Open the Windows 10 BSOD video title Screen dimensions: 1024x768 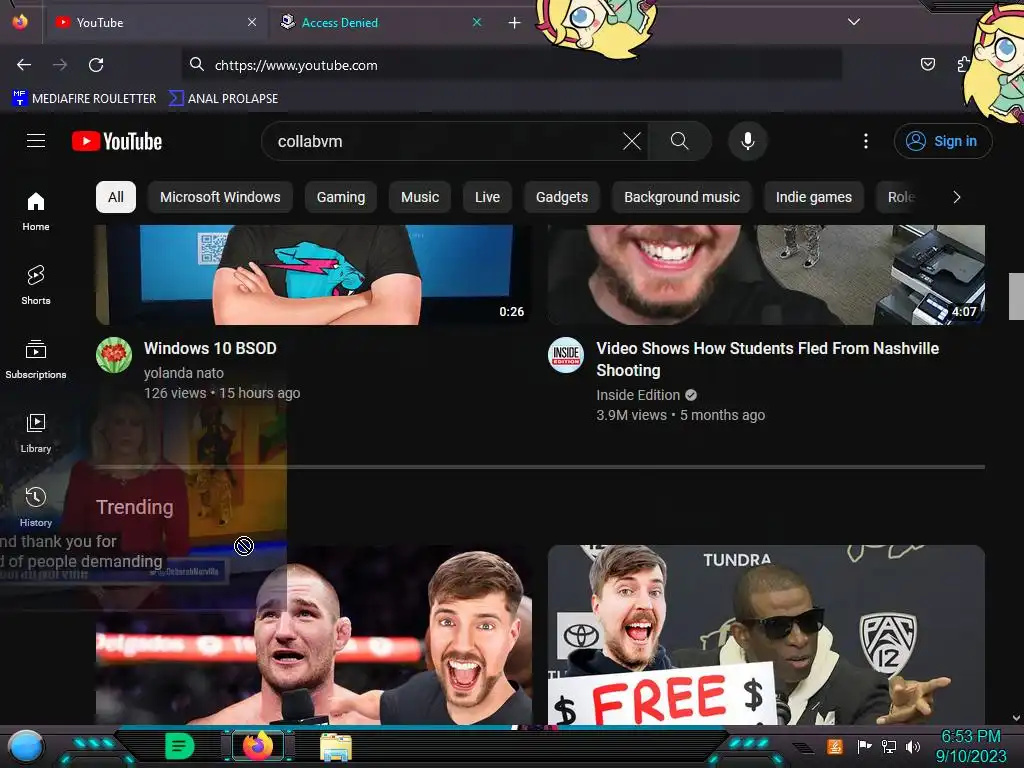(210, 349)
